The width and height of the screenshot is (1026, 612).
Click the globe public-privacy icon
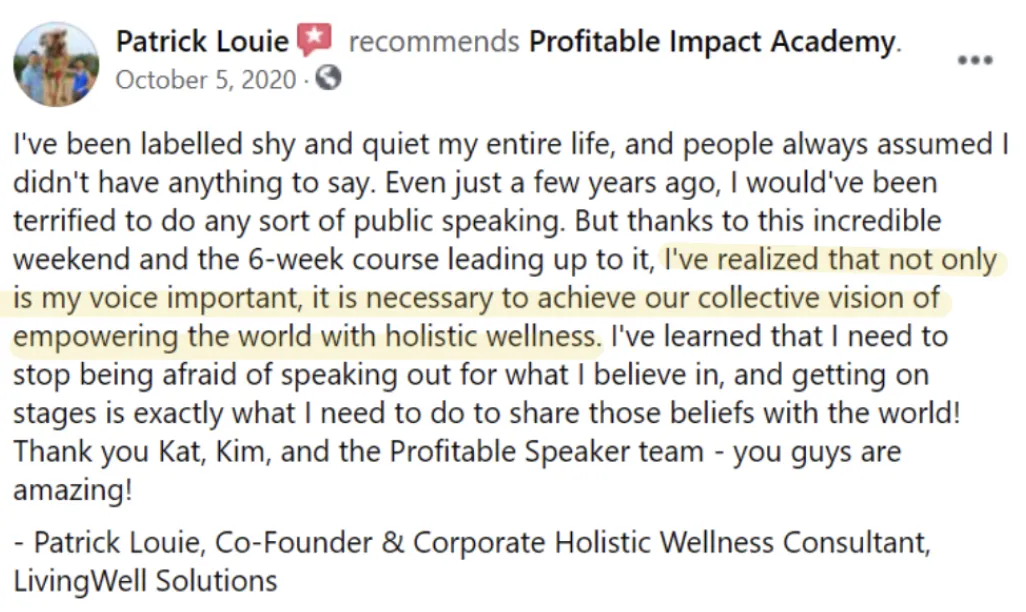click(x=328, y=79)
